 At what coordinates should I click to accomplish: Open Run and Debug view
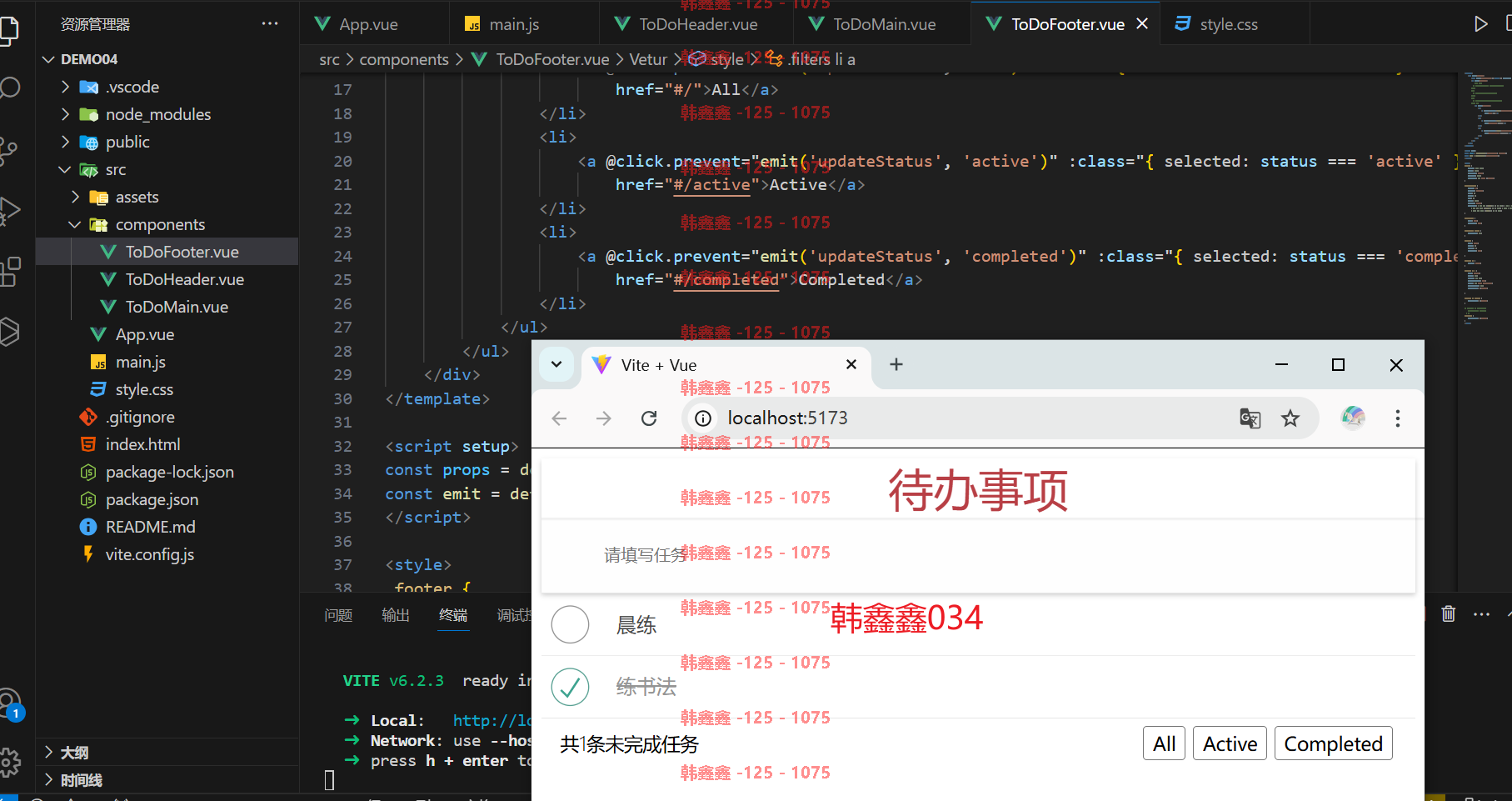pos(8,210)
